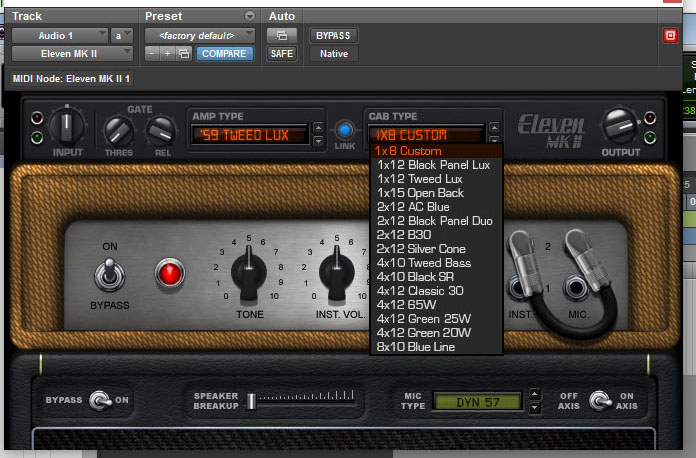Image resolution: width=696 pixels, height=458 pixels.
Task: Click the INST. VOL. knob
Action: coord(336,274)
